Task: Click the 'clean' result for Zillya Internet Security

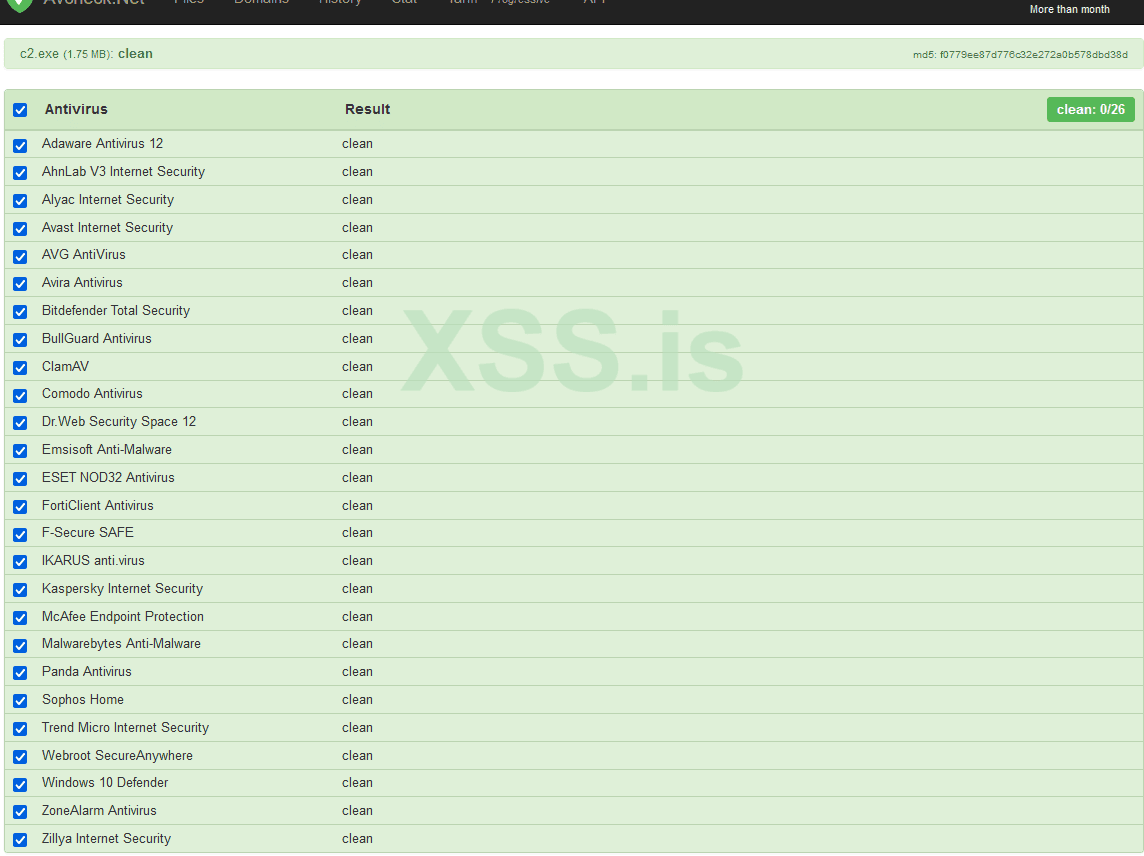Action: (x=358, y=838)
